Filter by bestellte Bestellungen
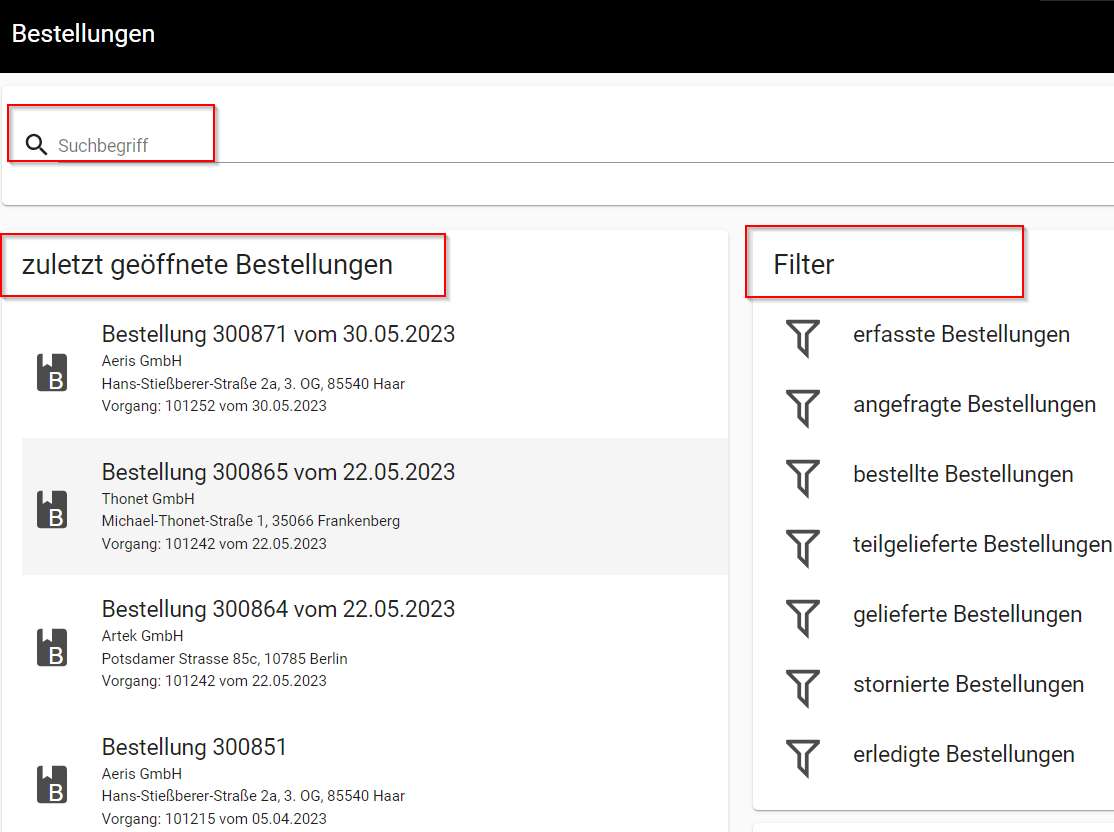 963,474
